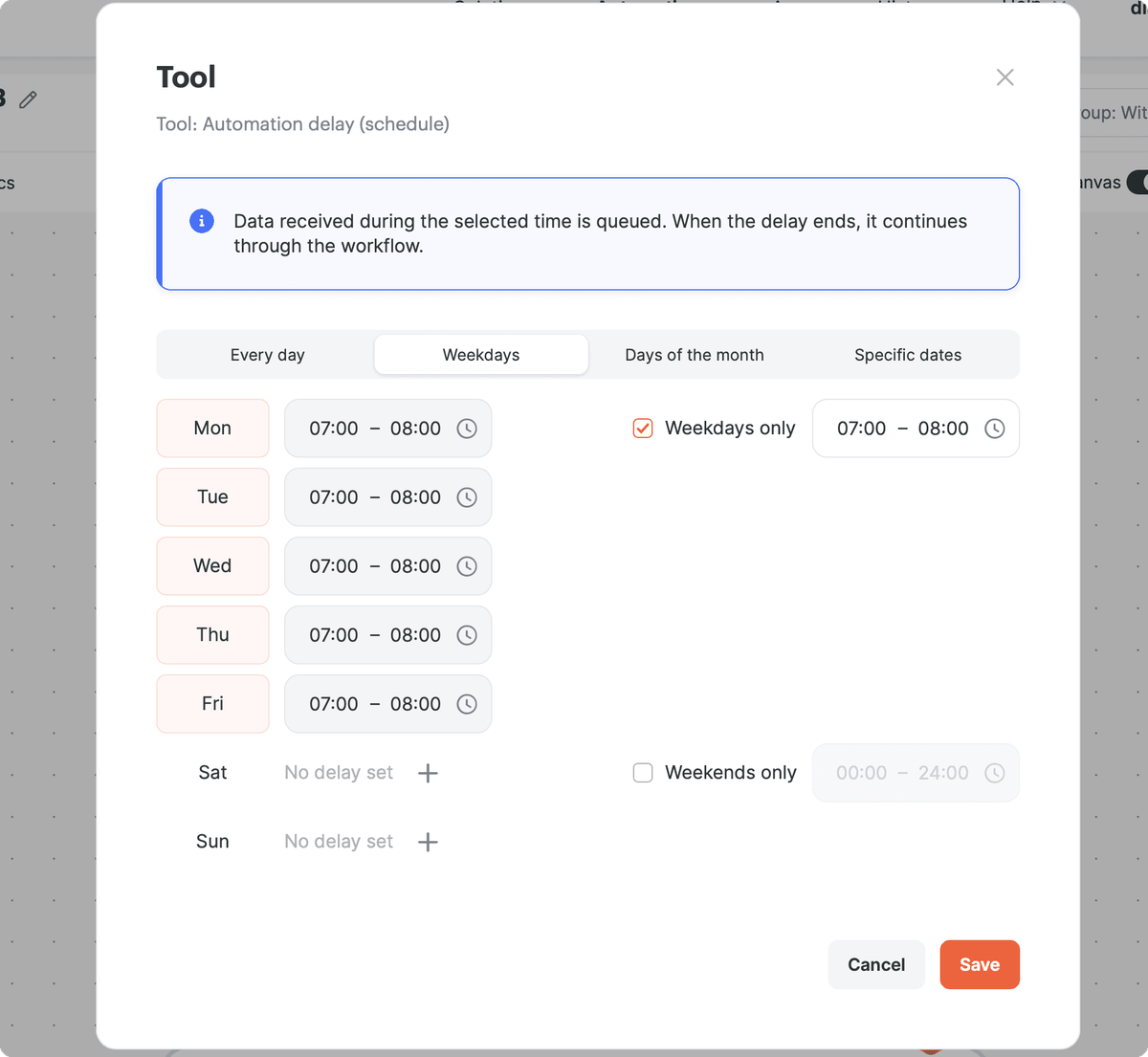Toggle the Mon day button off
The width and height of the screenshot is (1148, 1057).
pos(212,429)
